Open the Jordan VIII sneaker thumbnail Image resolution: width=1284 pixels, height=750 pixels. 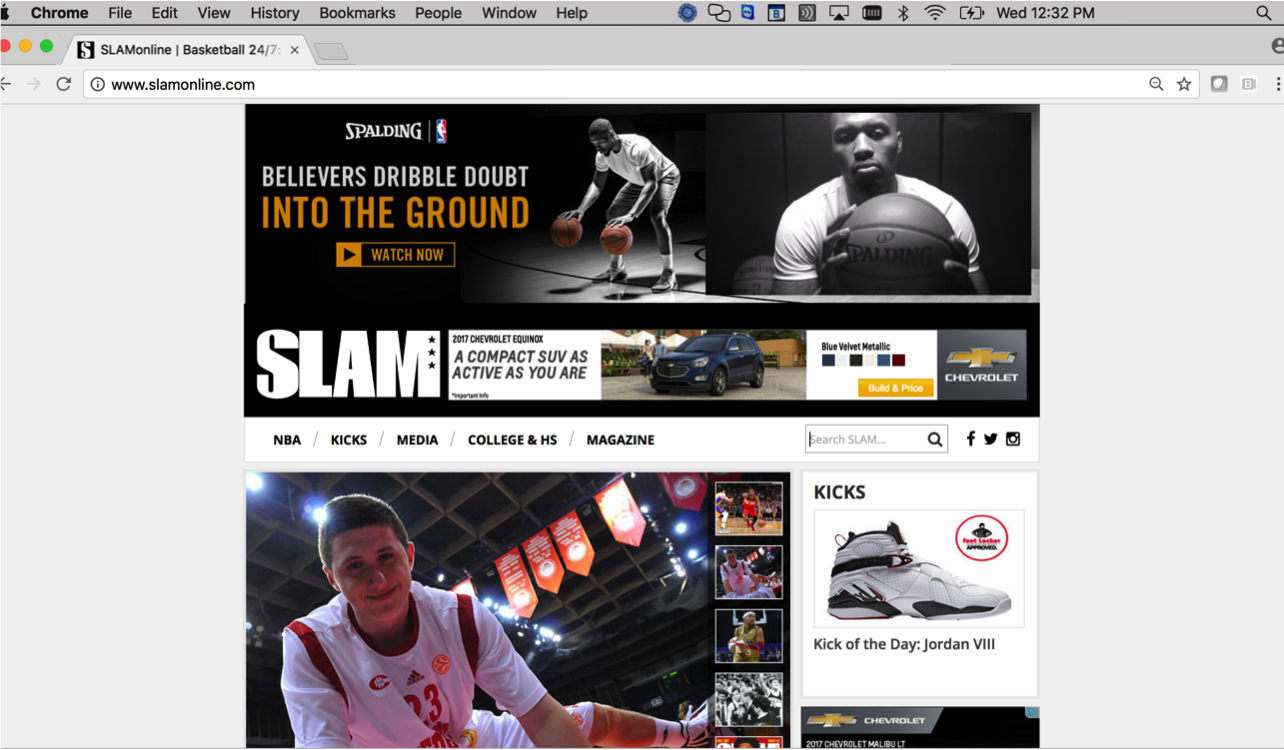click(918, 568)
